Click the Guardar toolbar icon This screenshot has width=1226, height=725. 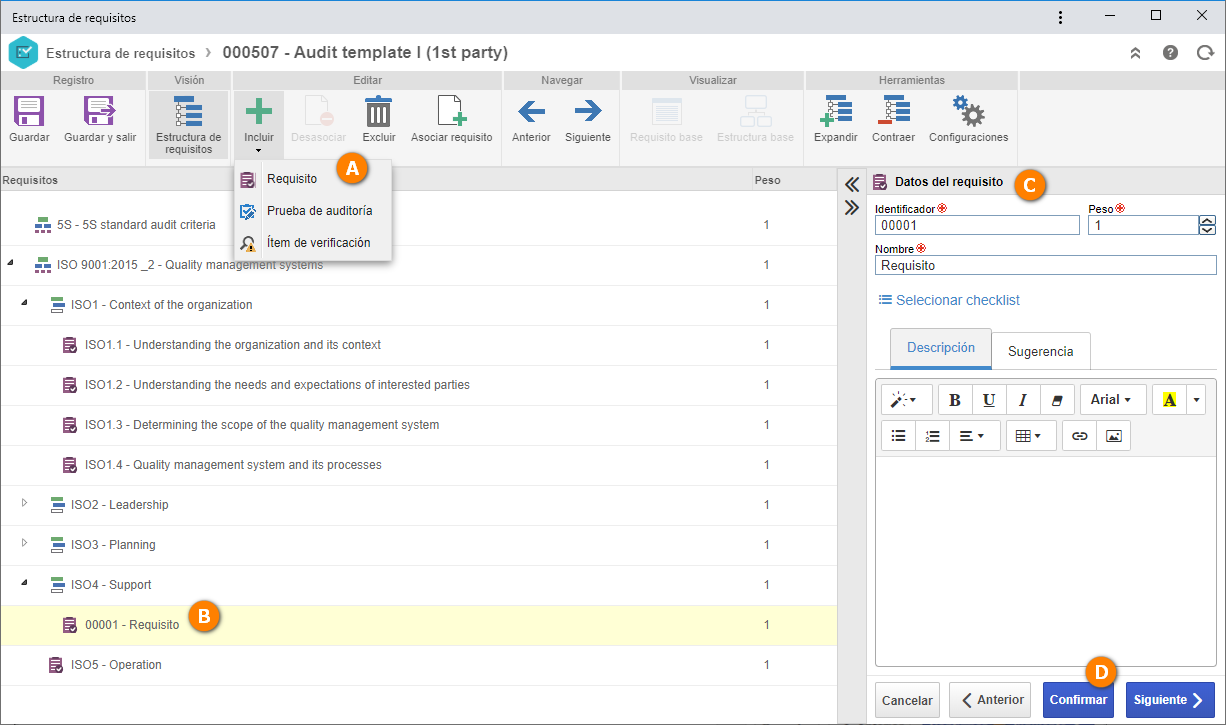pyautogui.click(x=29, y=111)
